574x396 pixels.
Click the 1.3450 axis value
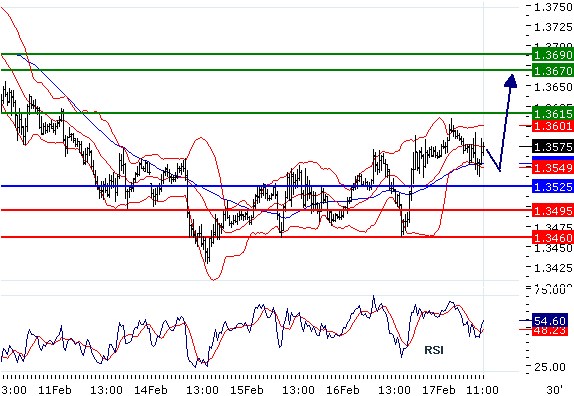[x=553, y=249]
